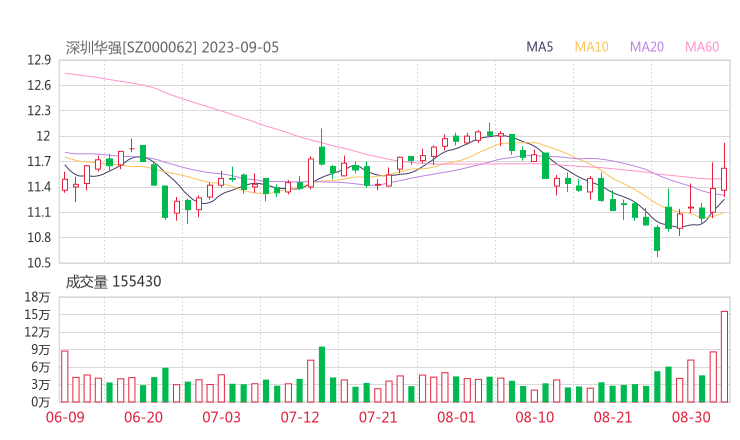740x440 pixels.
Task: Click the 9万 volume axis label
Action: click(x=41, y=349)
